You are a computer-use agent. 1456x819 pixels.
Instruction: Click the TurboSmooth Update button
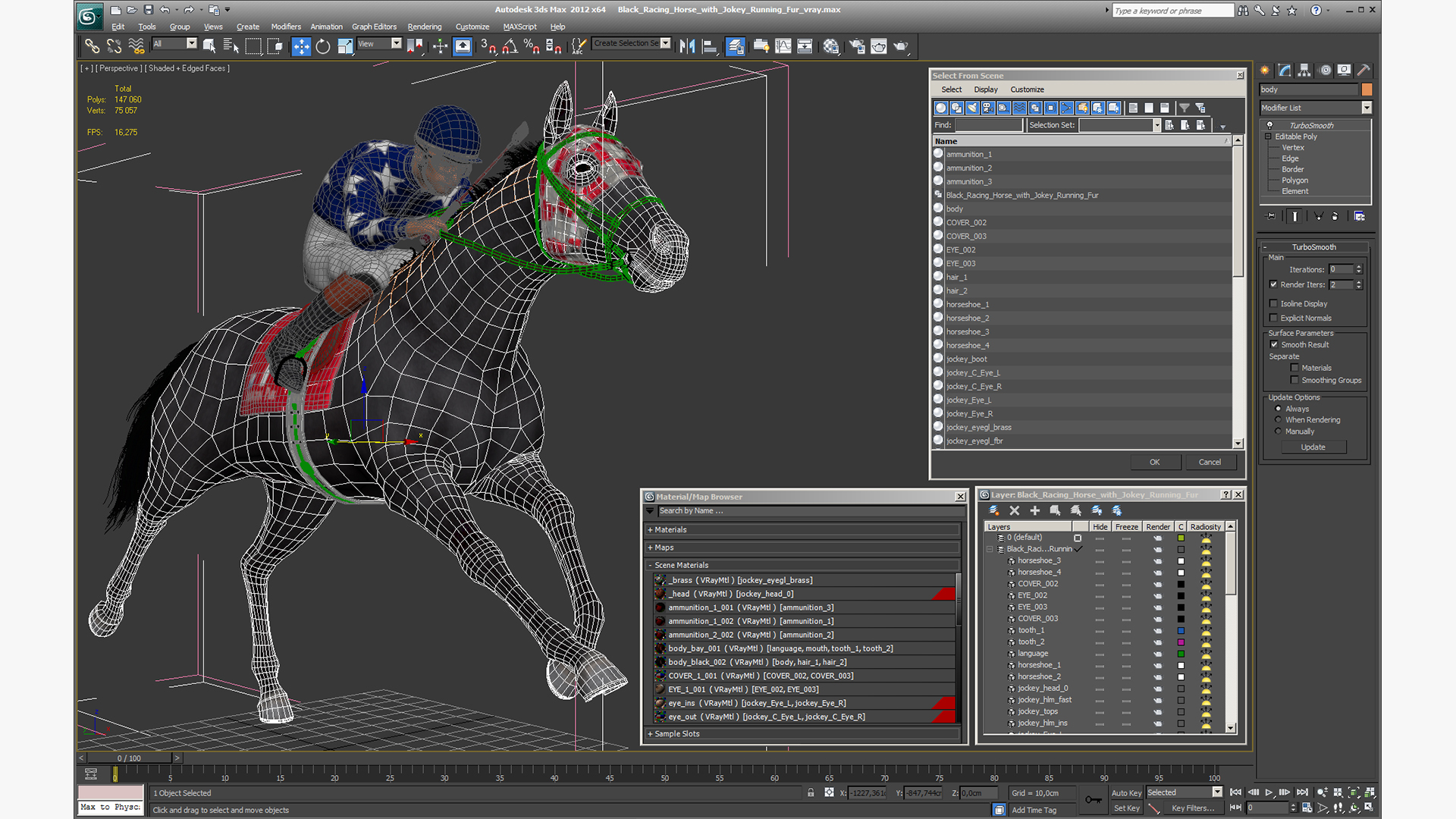pos(1313,447)
